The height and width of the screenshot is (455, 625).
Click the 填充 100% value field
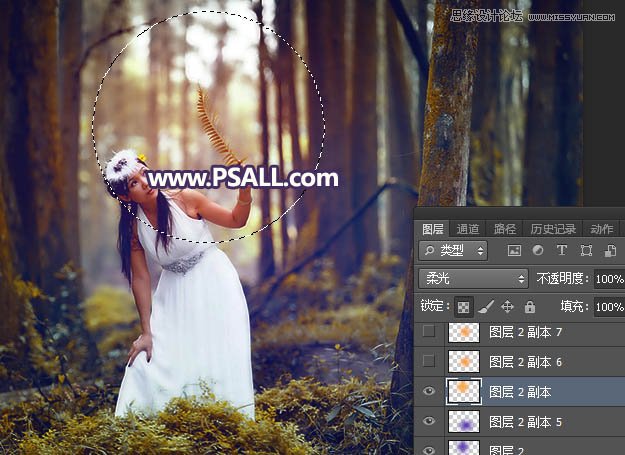(x=609, y=307)
